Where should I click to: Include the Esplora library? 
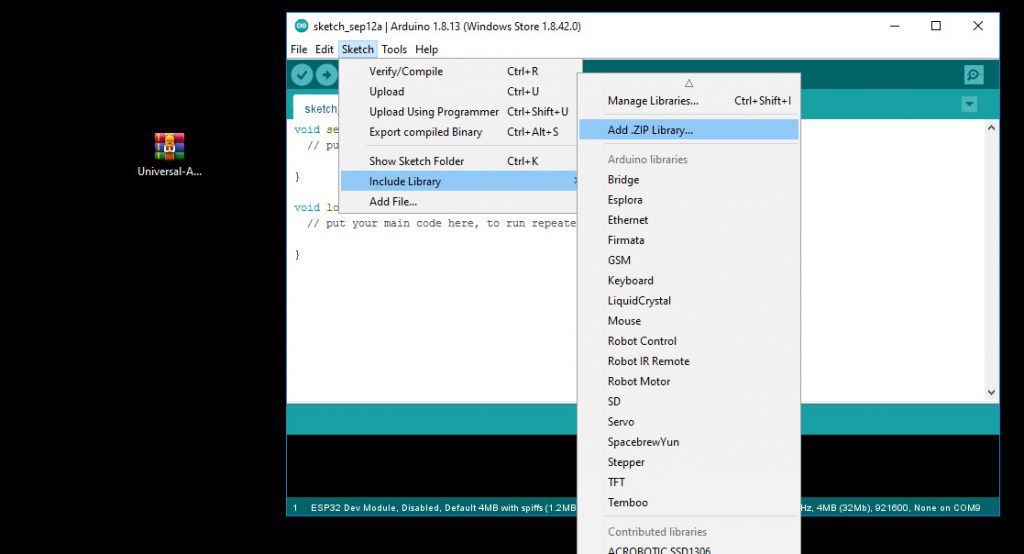(689, 200)
